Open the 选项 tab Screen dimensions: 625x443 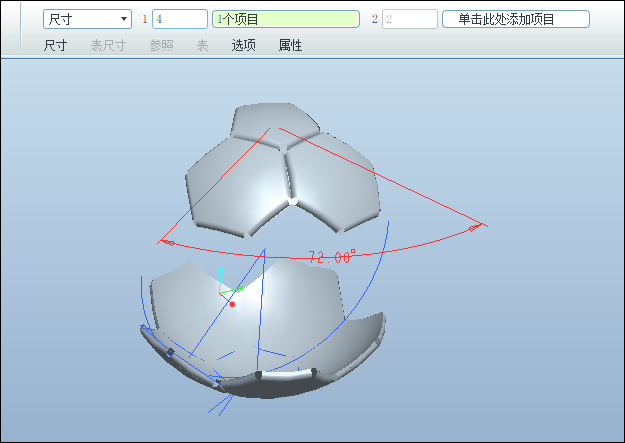[244, 45]
